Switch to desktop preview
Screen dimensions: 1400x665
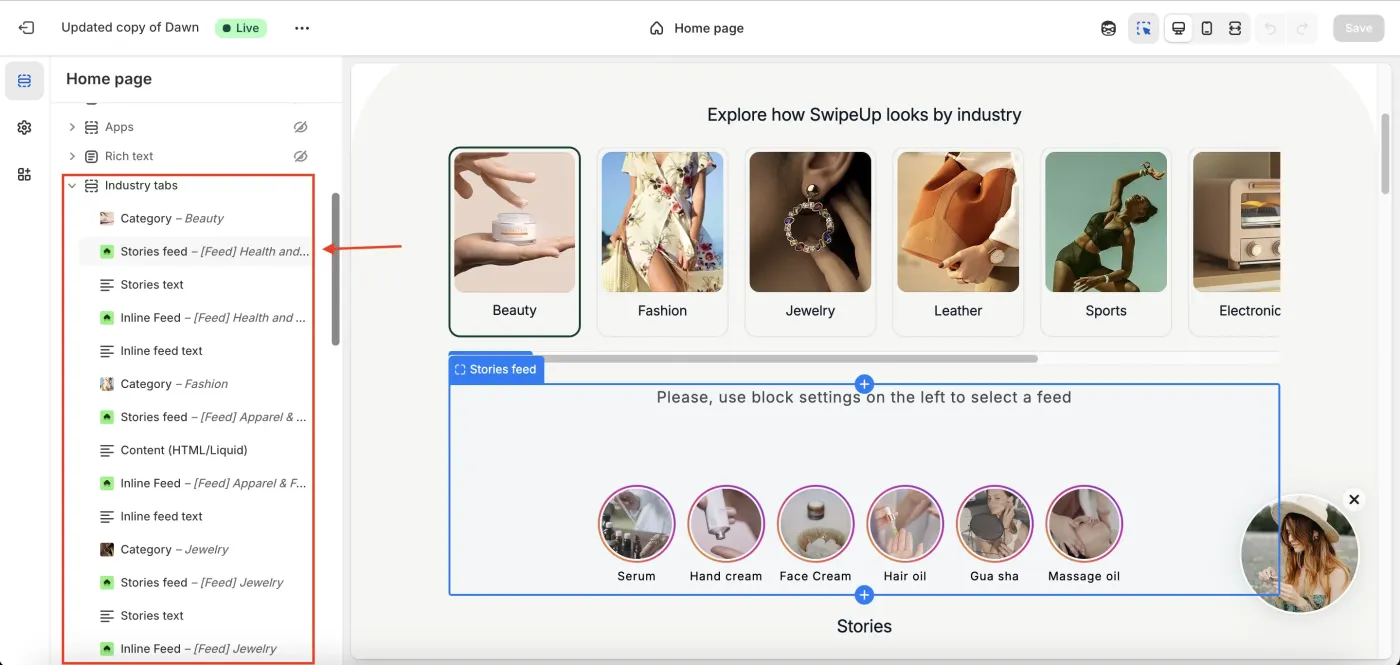point(1179,28)
